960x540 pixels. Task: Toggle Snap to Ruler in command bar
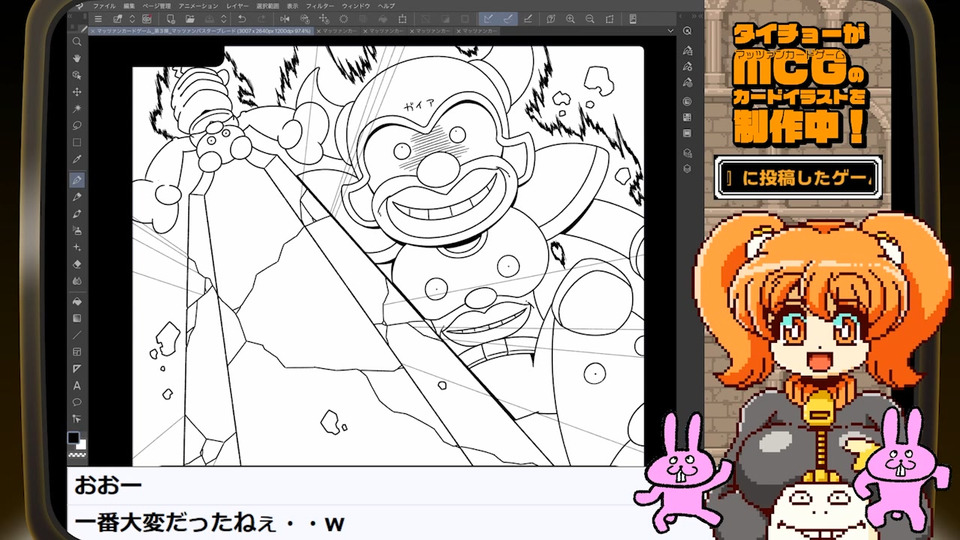(488, 19)
